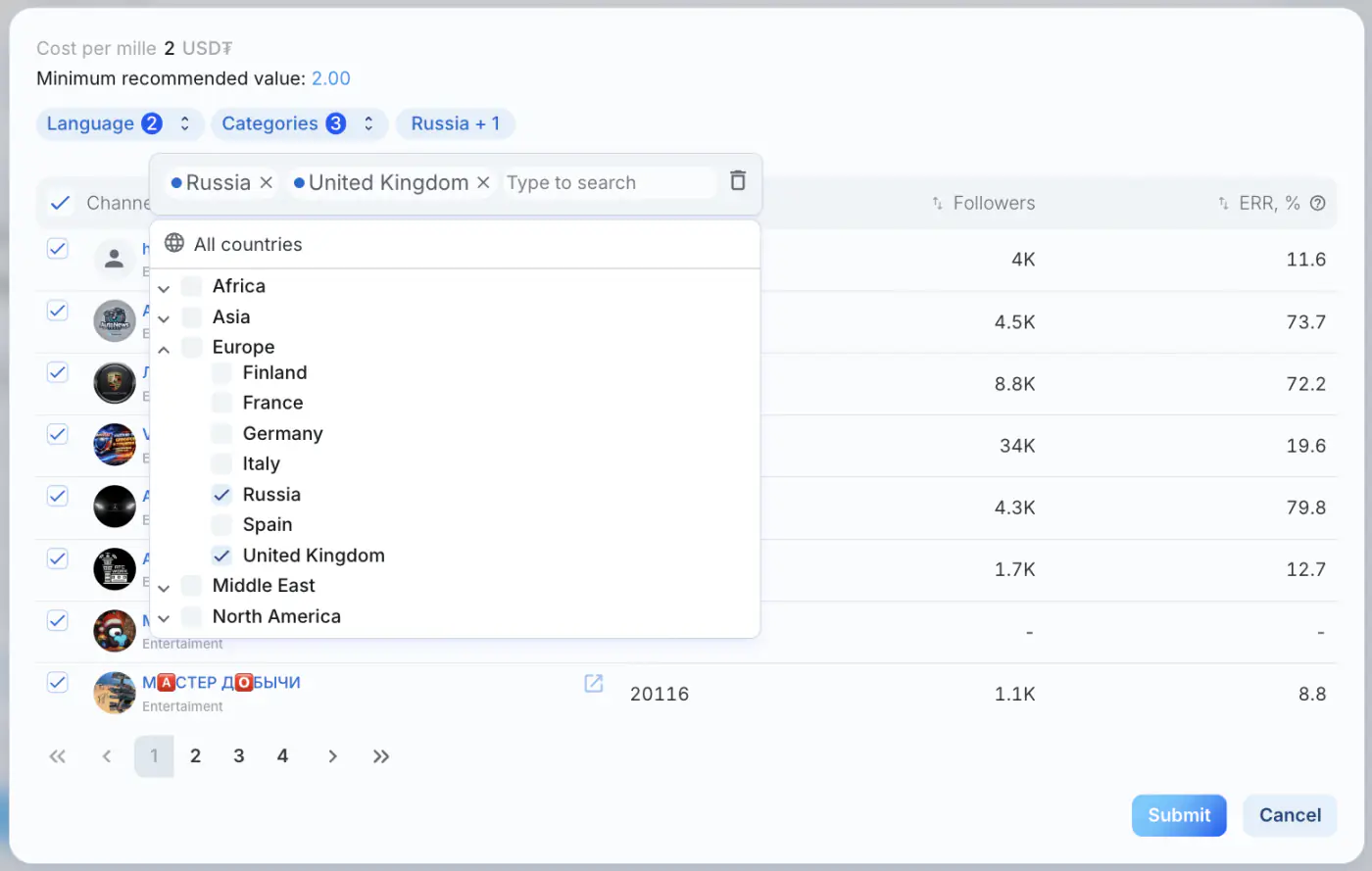Uncheck the МАСТЕР ДОБЫЧИ row checkbox

[58, 683]
